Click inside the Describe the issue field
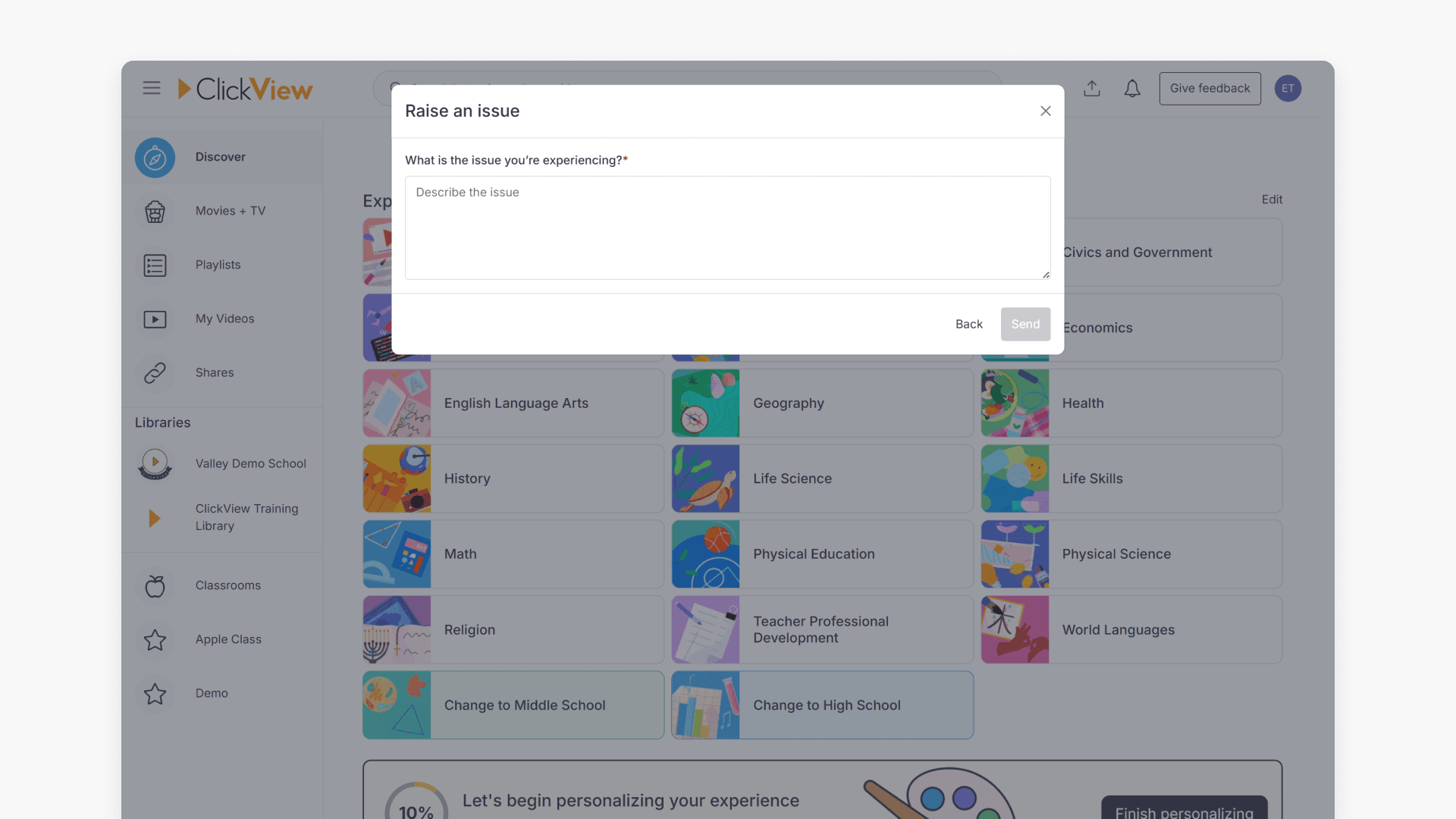Viewport: 1456px width, 819px height. pos(727,227)
